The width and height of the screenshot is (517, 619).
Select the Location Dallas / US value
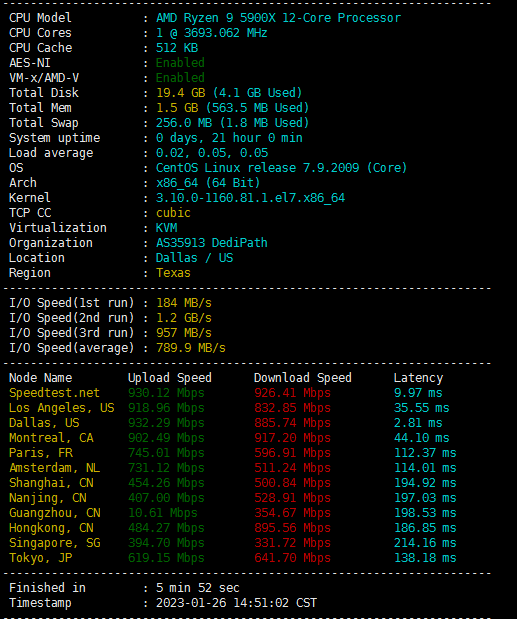pos(194,258)
